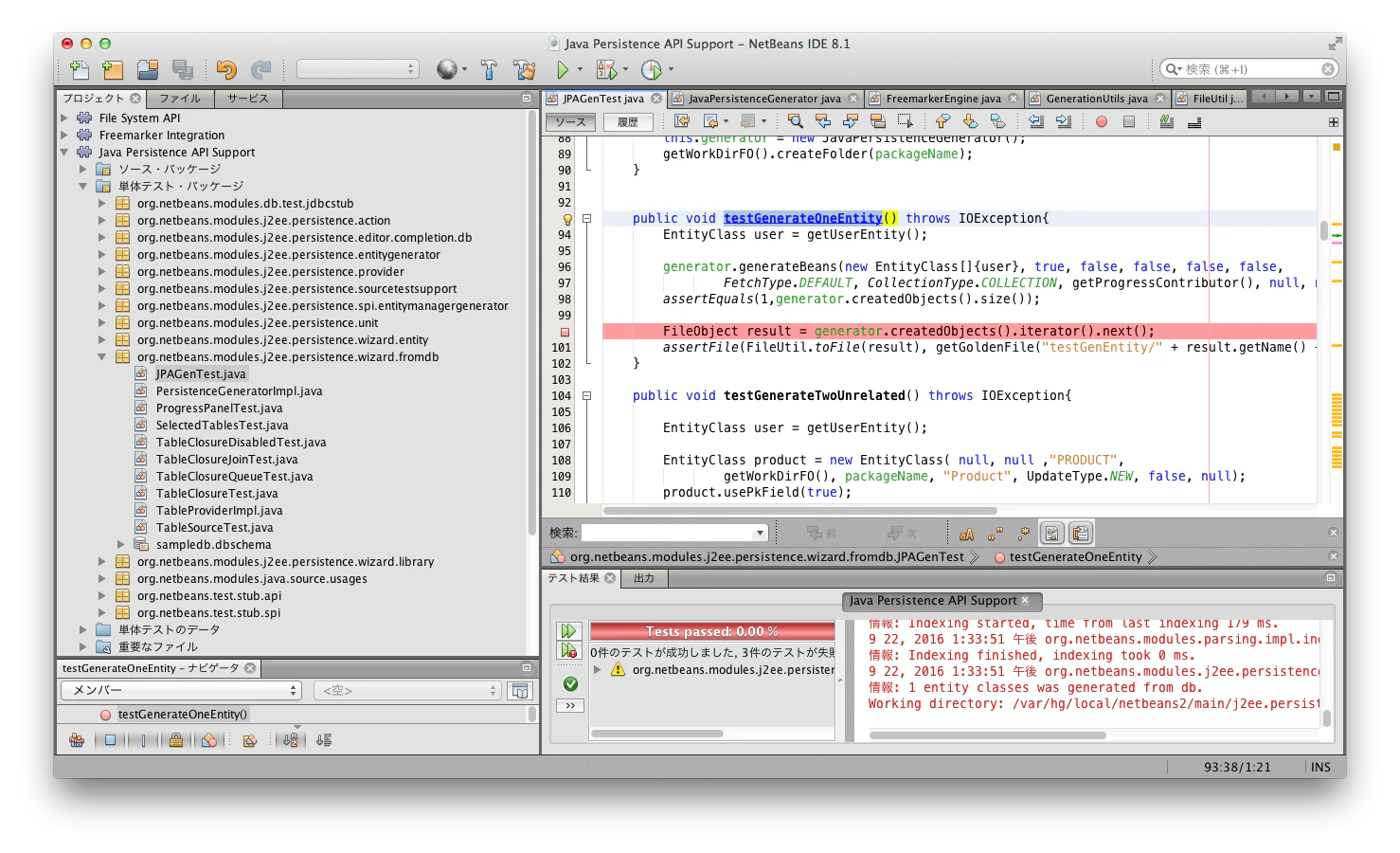Image resolution: width=1400 pixels, height=853 pixels.
Task: Toggle showing passed tests green check icon
Action: [x=570, y=683]
